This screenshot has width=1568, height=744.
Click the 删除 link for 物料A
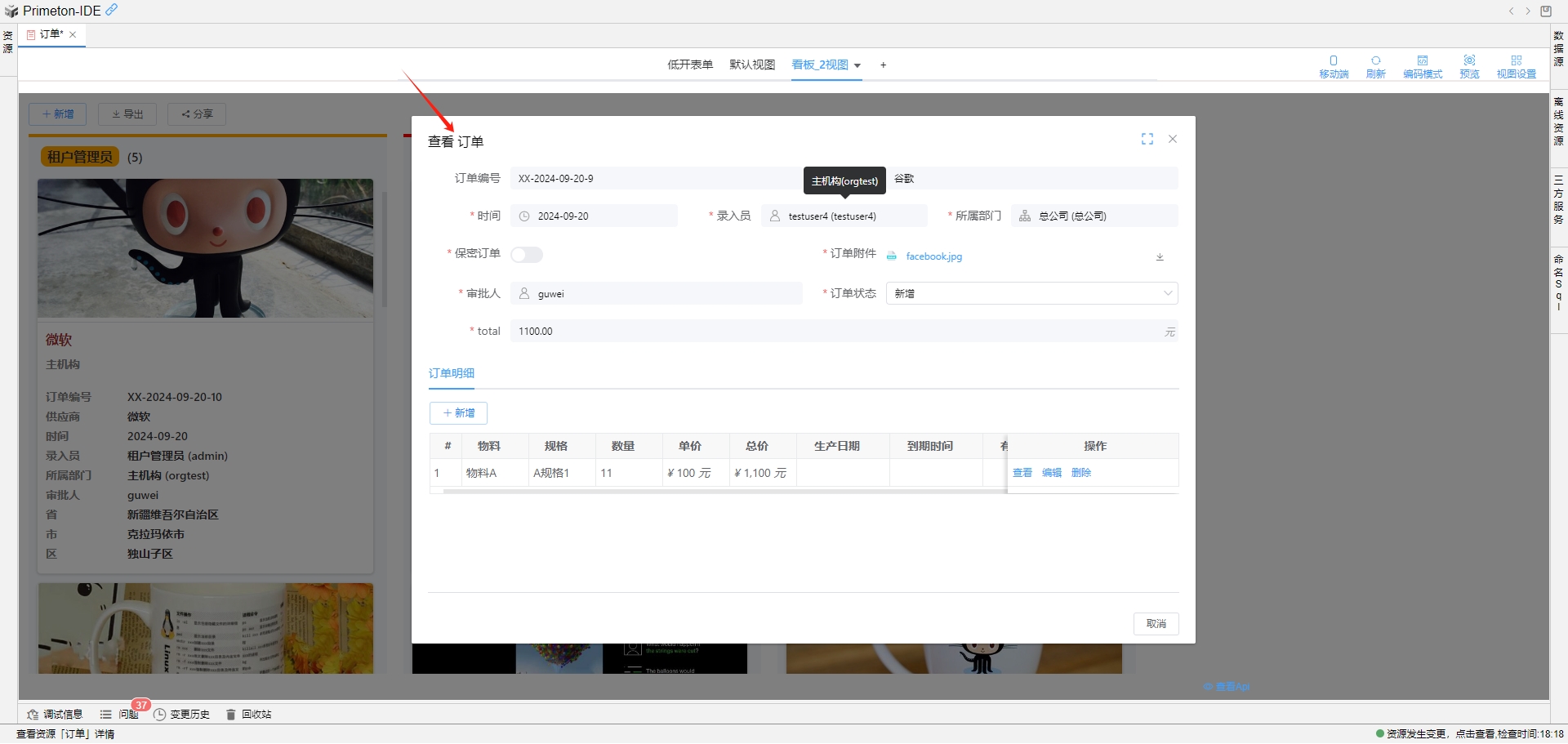(1080, 473)
